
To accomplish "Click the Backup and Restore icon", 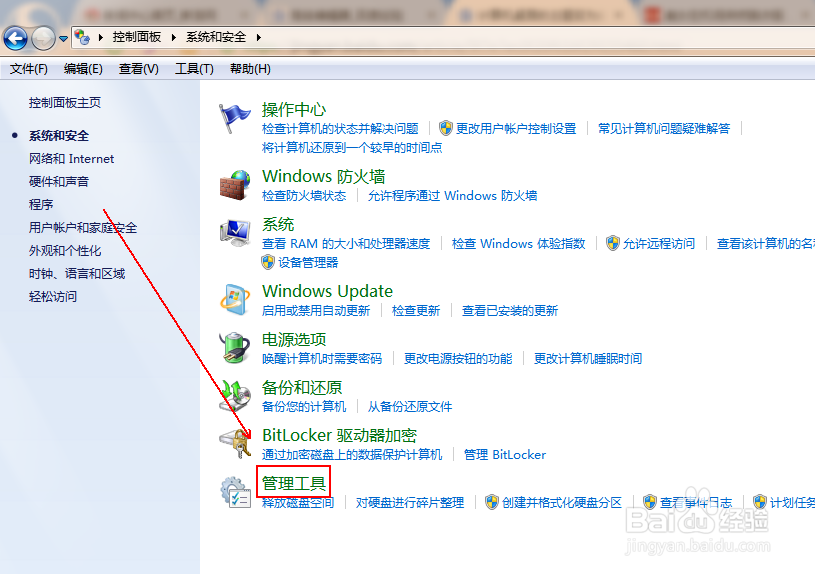I will (x=235, y=395).
